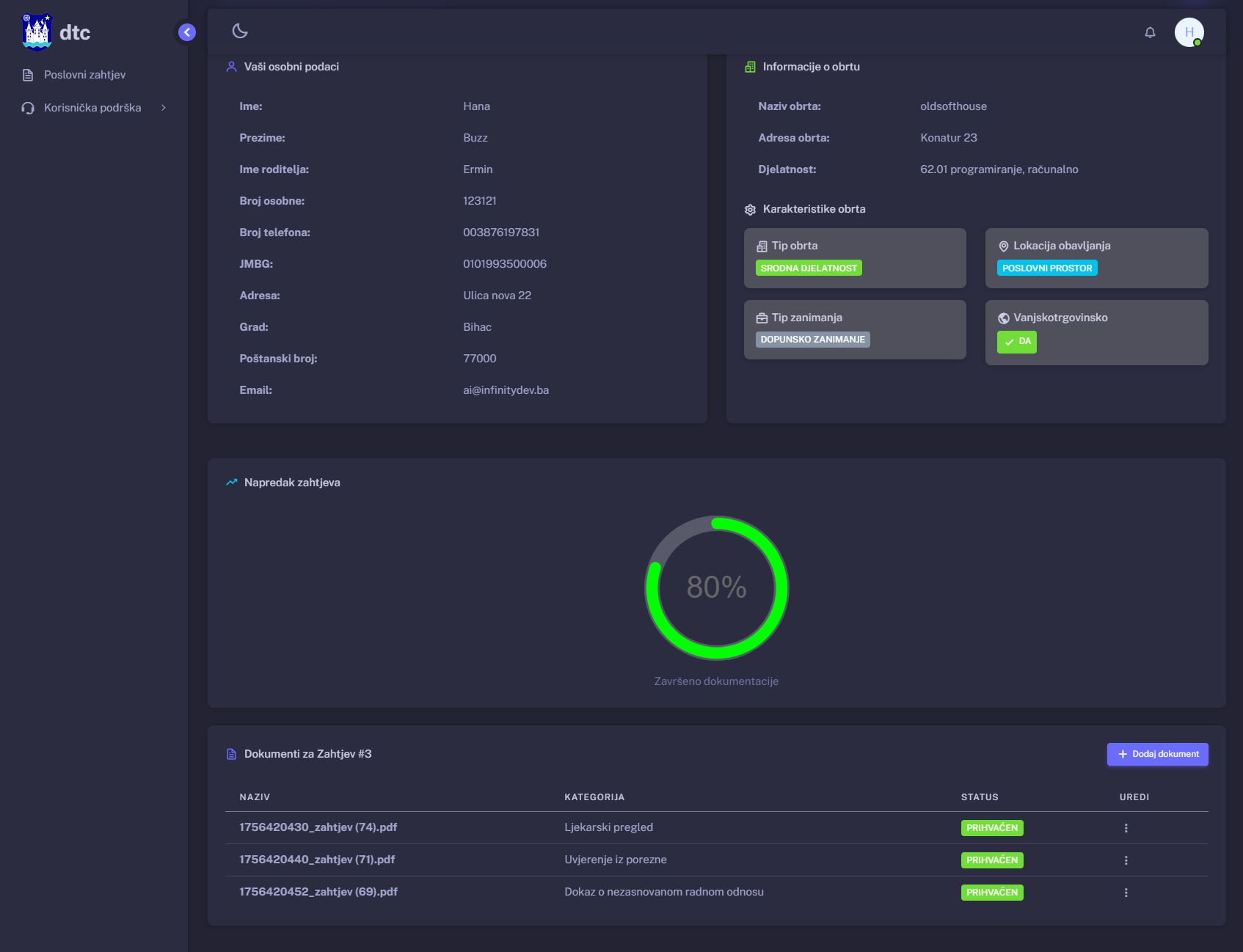Open file 1756420430_zahtjev (74).pdf
1243x952 pixels.
click(318, 827)
